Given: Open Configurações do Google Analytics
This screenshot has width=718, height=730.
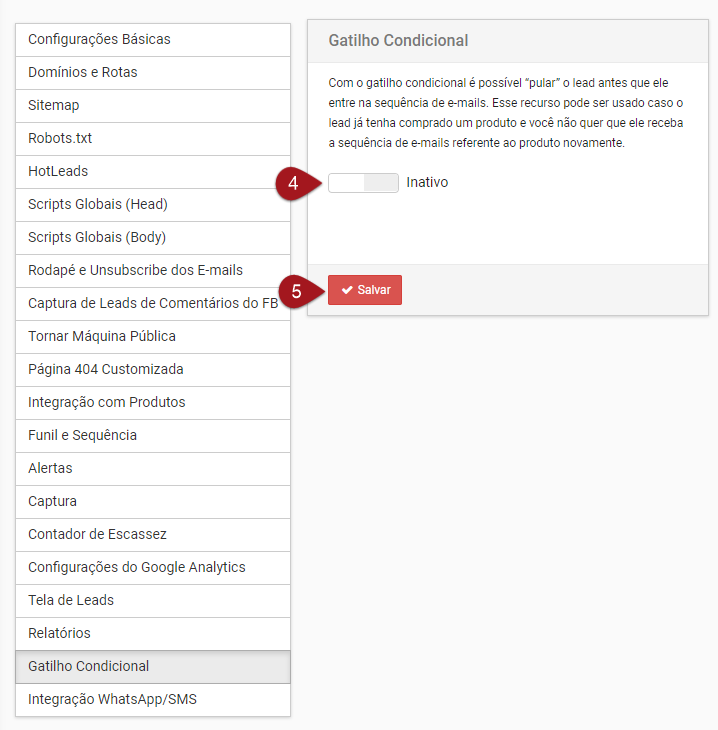Looking at the screenshot, I should pyautogui.click(x=137, y=568).
